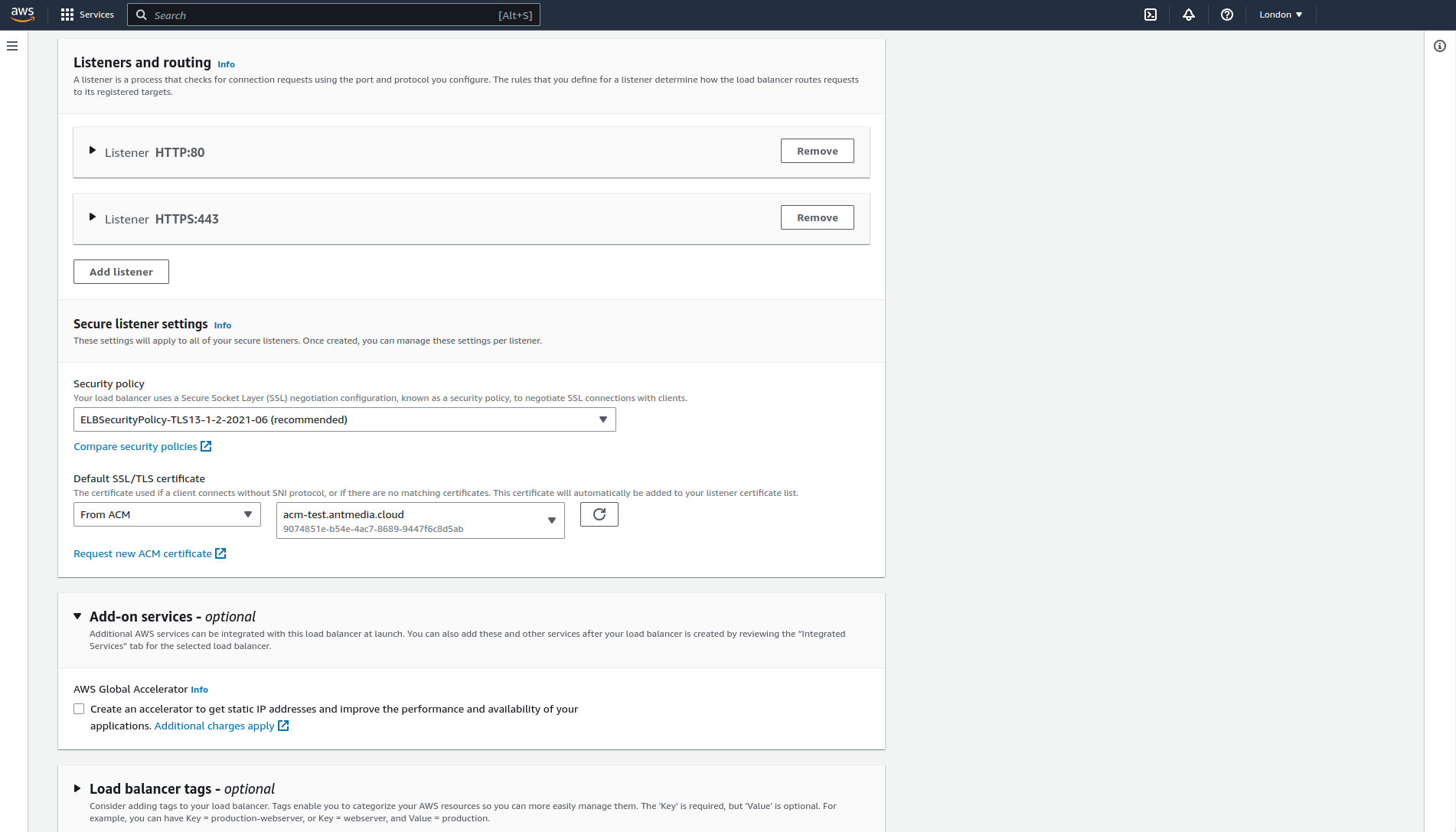Screen dimensions: 1456x832
Task: Open the London region menu
Action: 1281,15
